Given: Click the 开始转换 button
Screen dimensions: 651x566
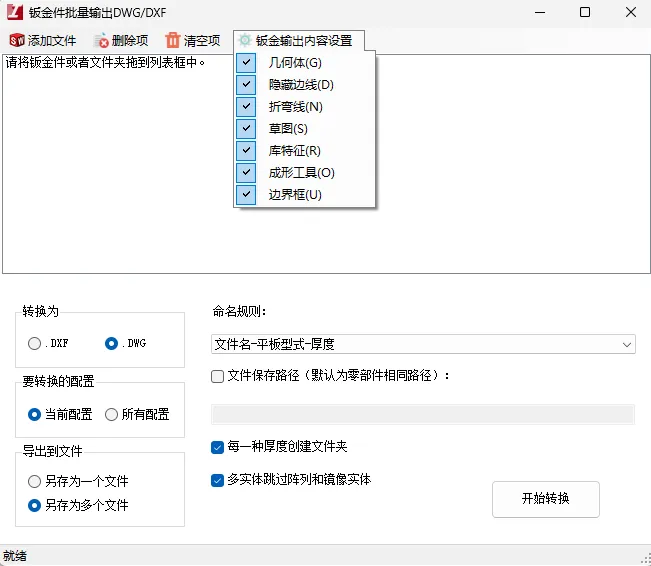Looking at the screenshot, I should click(x=546, y=499).
